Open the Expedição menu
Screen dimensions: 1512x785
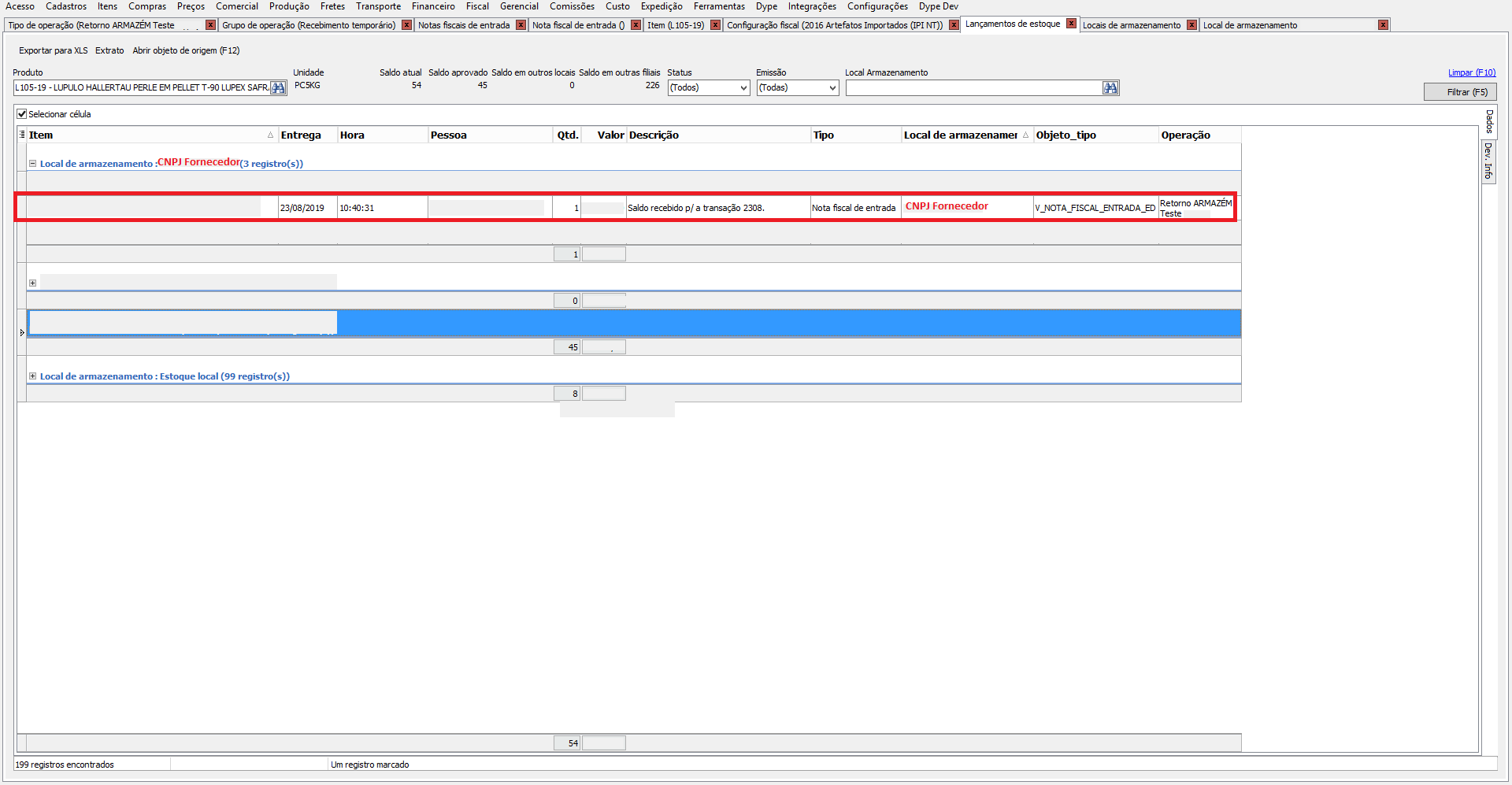(x=661, y=6)
